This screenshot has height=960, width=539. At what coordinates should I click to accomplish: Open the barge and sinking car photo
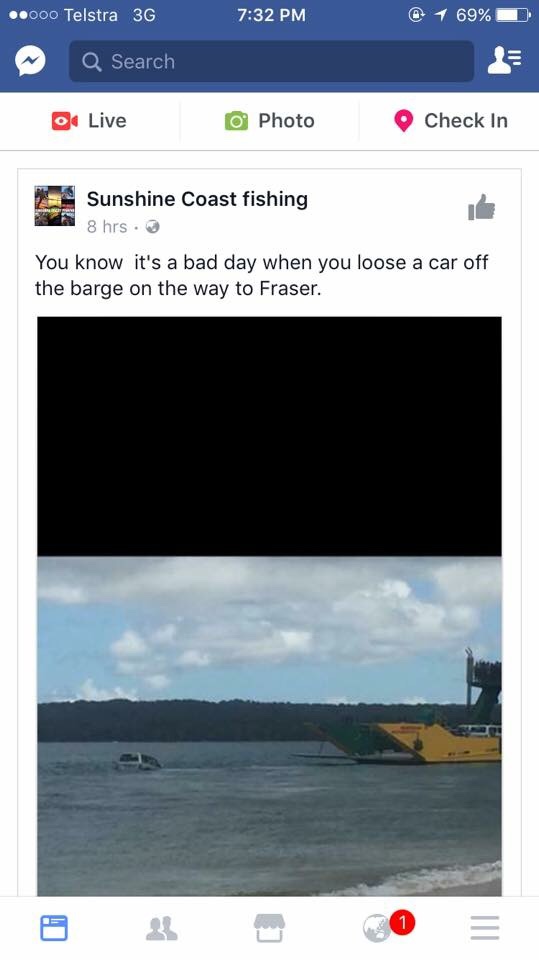click(270, 726)
